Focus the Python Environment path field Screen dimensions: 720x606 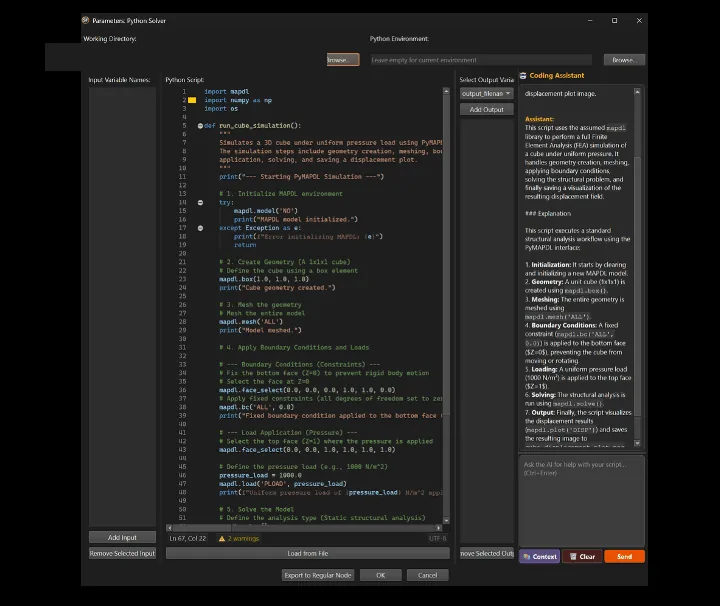coord(481,60)
